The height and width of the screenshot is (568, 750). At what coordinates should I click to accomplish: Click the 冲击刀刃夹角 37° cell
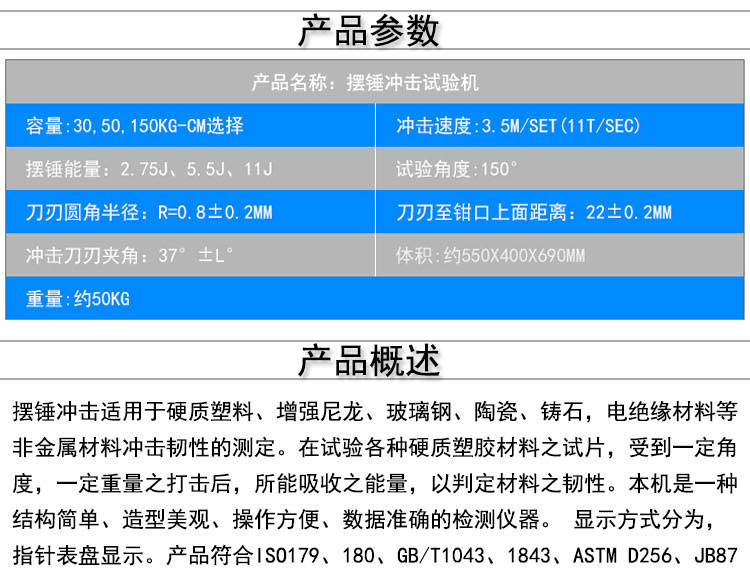pos(130,256)
